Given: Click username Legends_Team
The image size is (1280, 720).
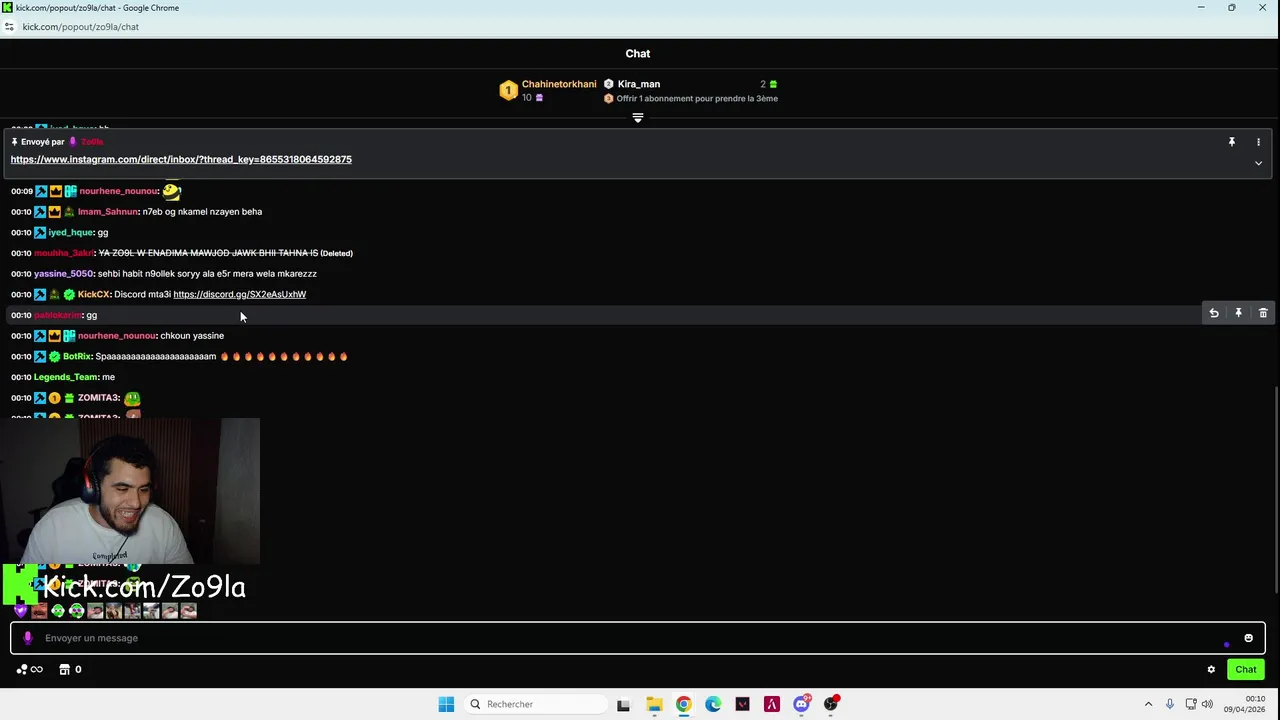Looking at the screenshot, I should tap(66, 377).
